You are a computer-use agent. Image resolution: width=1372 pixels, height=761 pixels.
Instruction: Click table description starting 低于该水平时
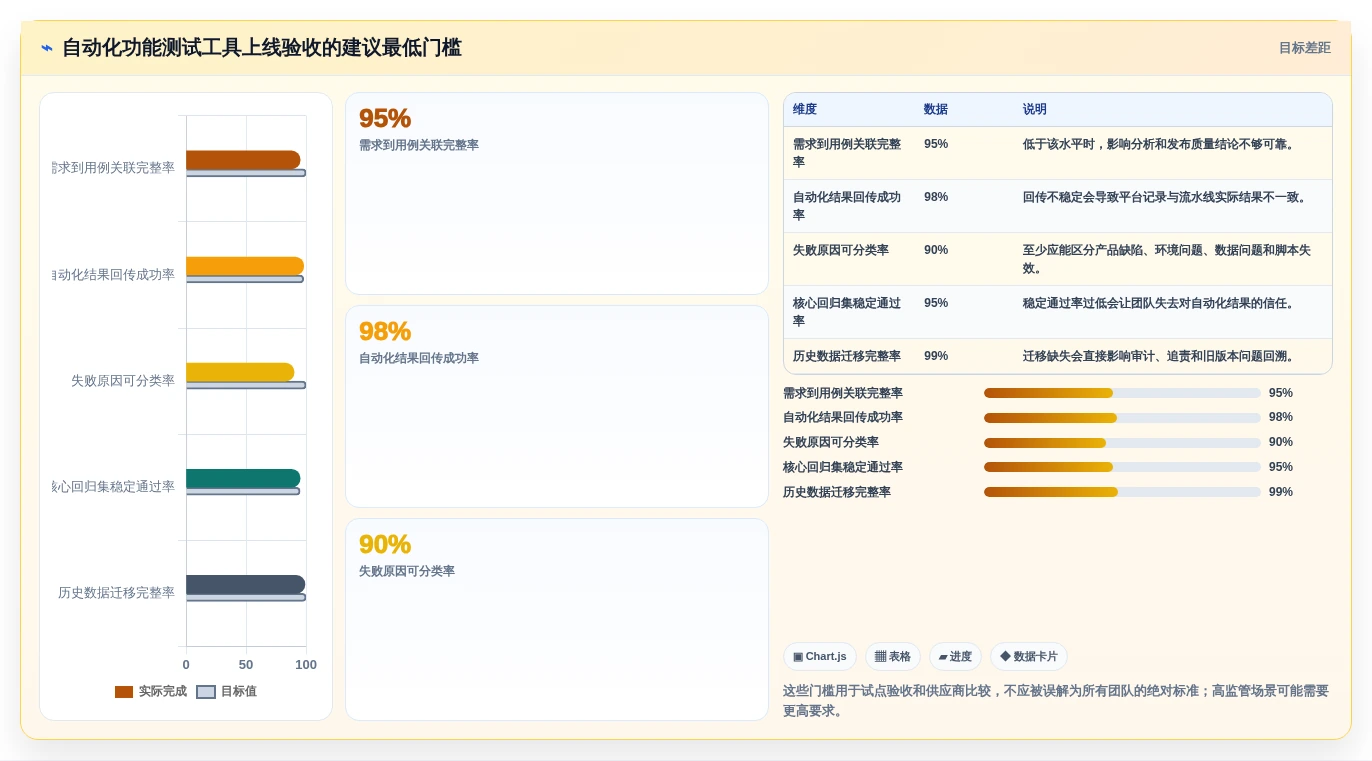coord(1160,144)
